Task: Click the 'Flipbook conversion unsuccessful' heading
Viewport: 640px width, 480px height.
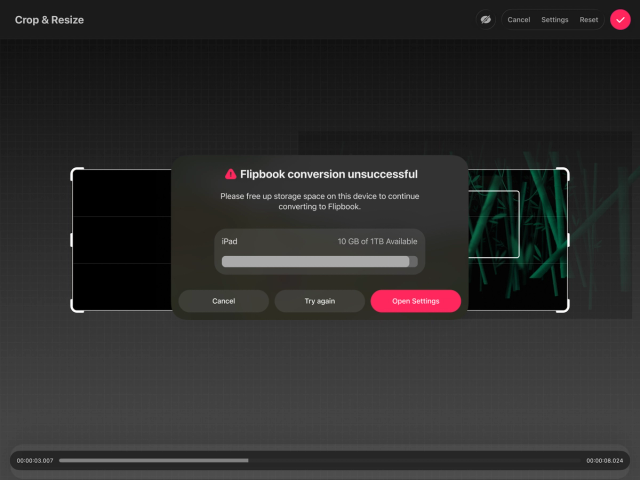Action: [329, 174]
